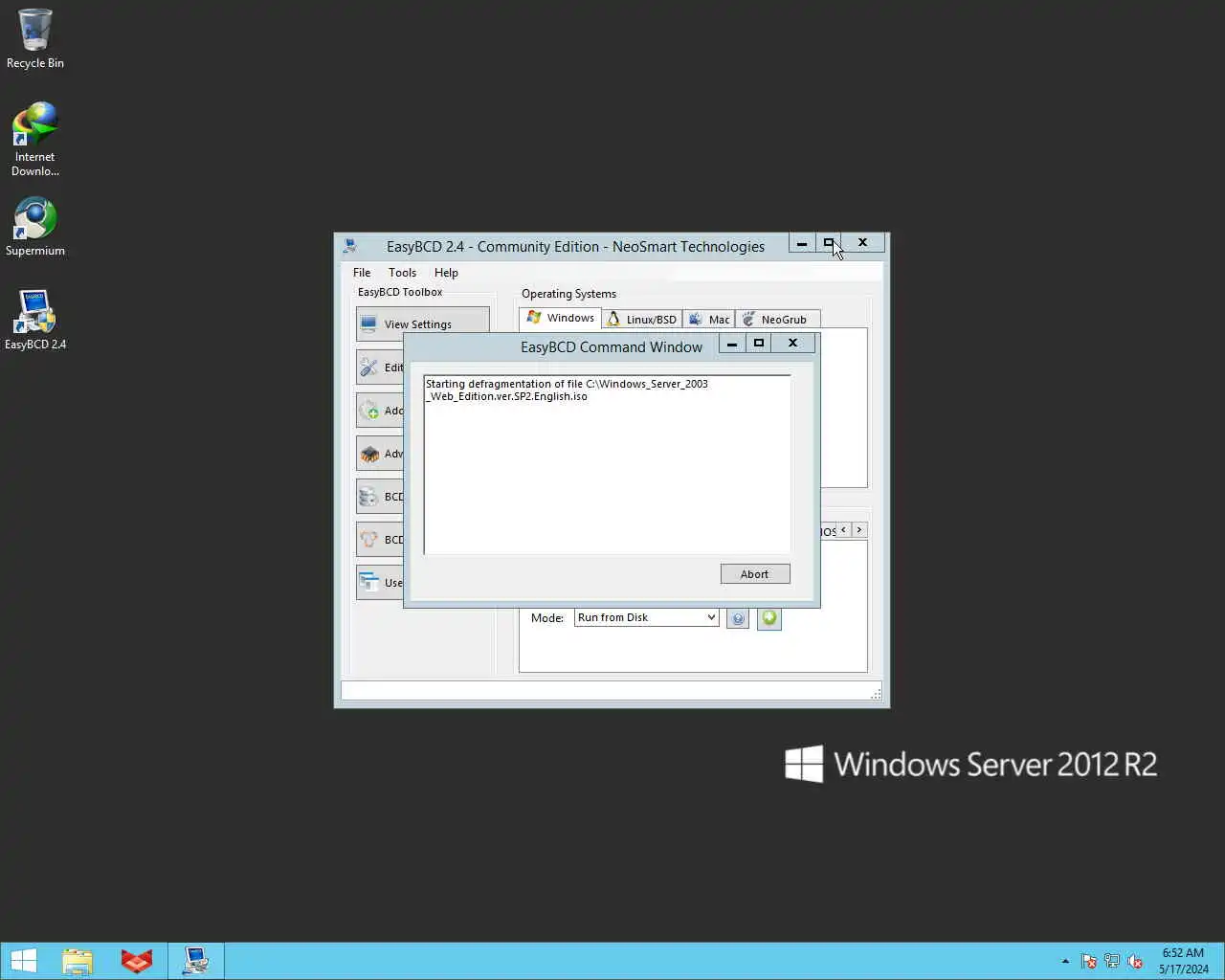Viewport: 1225px width, 980px height.
Task: Close the EasyBCD Command Window
Action: 792,344
